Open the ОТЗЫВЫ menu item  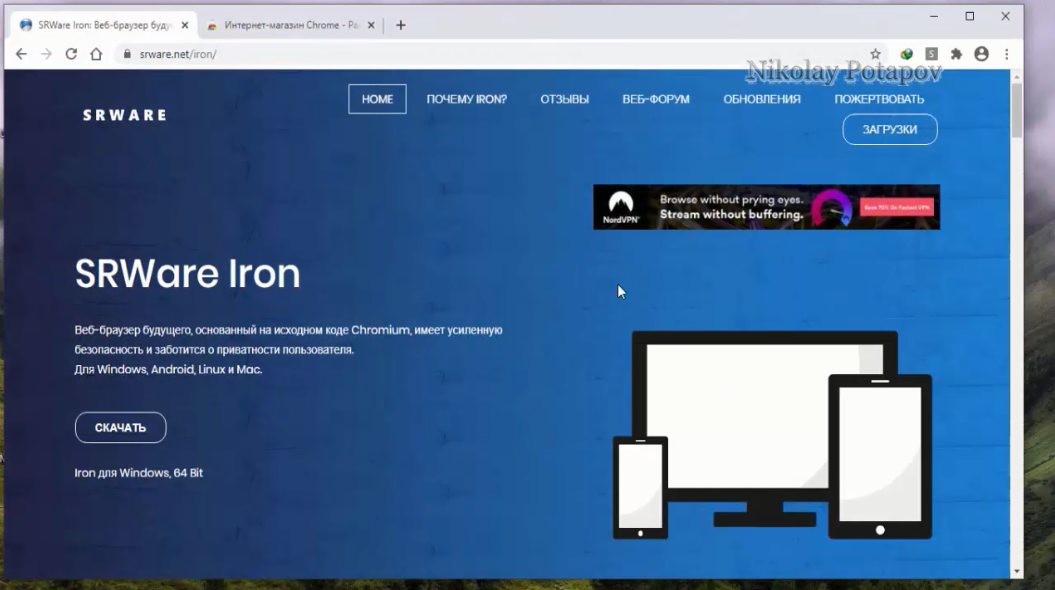(565, 99)
